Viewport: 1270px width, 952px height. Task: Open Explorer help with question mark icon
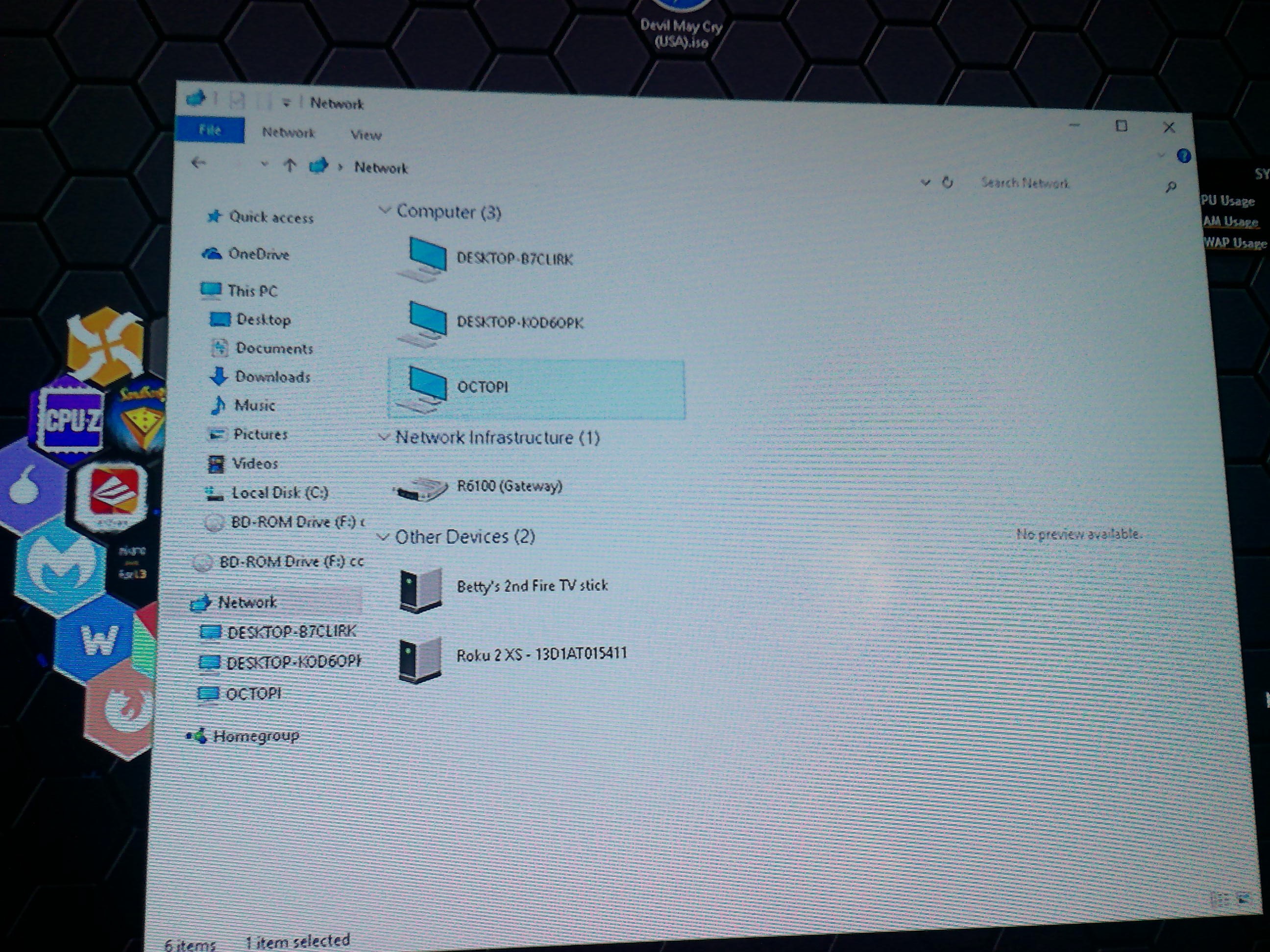(x=1183, y=156)
